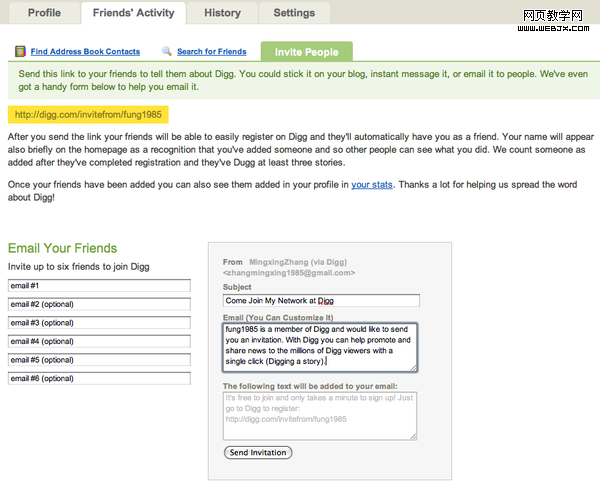600x481 pixels.
Task: Click inside the customizable Email message box
Action: click(x=319, y=346)
